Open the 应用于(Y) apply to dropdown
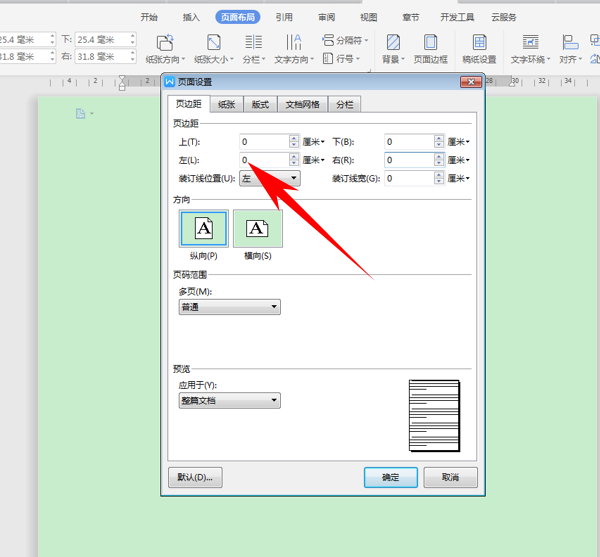The width and height of the screenshot is (600, 557). tap(230, 401)
